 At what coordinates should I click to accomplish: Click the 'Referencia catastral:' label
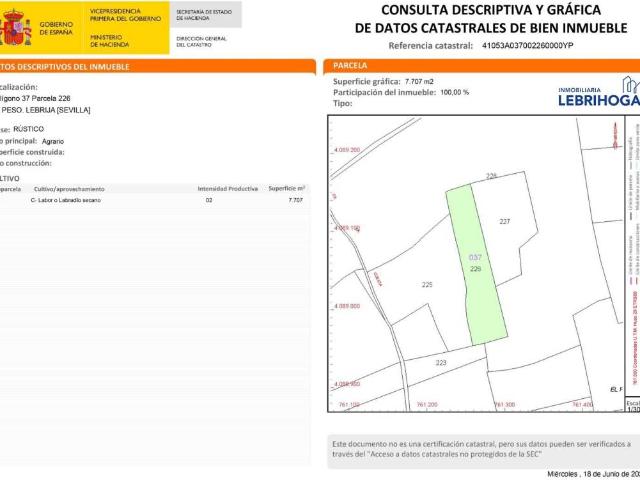[x=431, y=46]
